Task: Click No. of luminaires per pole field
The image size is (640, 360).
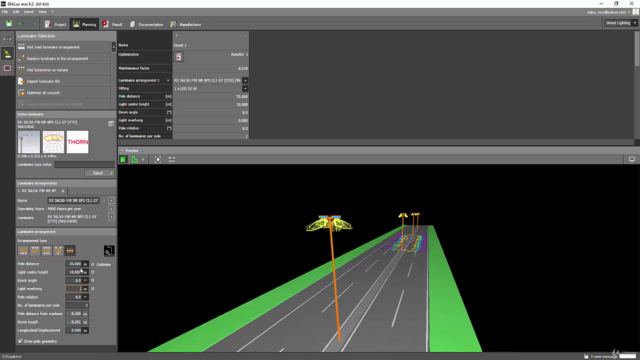Action: [x=77, y=305]
